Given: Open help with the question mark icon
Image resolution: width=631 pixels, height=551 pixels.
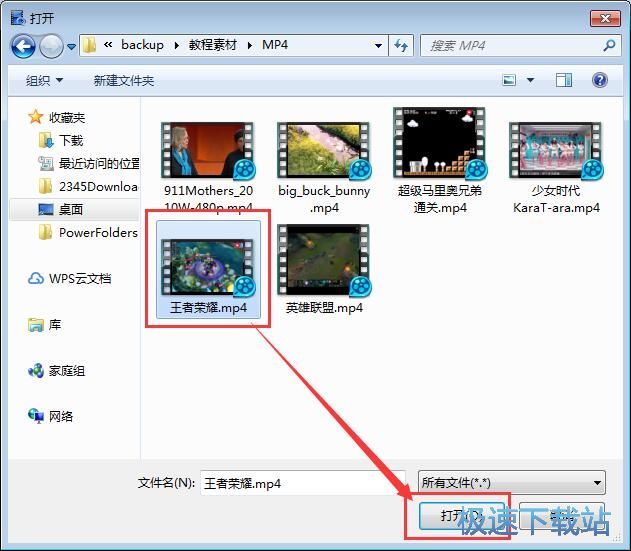Looking at the screenshot, I should (x=600, y=80).
